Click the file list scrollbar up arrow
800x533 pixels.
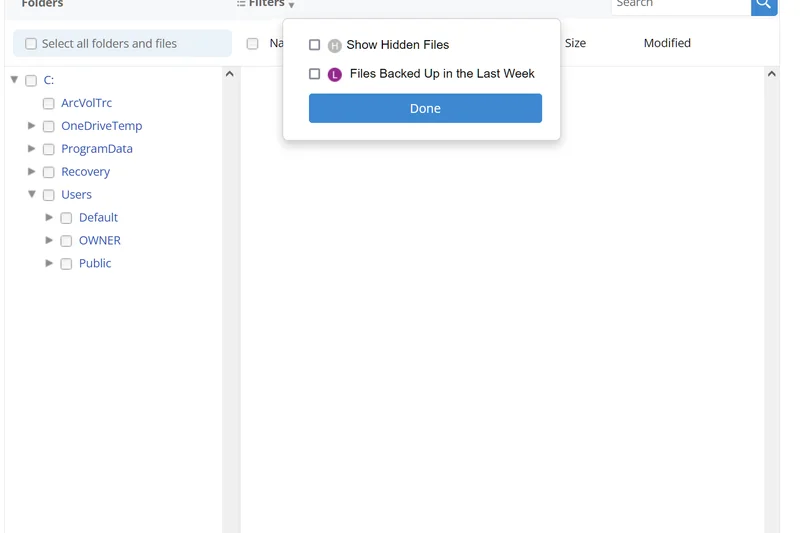pos(771,74)
